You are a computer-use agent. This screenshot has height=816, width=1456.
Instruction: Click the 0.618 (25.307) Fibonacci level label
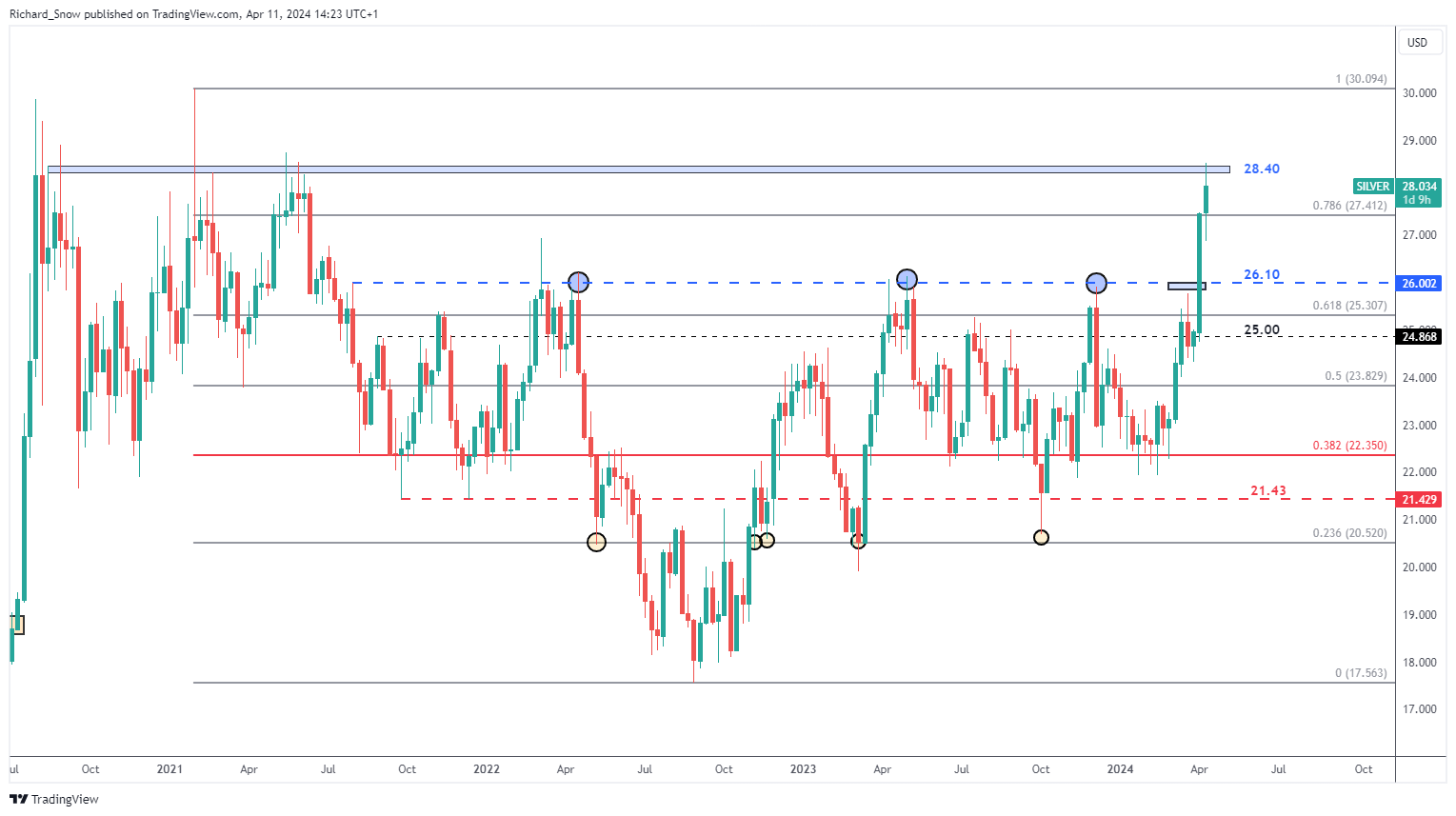pos(1349,306)
